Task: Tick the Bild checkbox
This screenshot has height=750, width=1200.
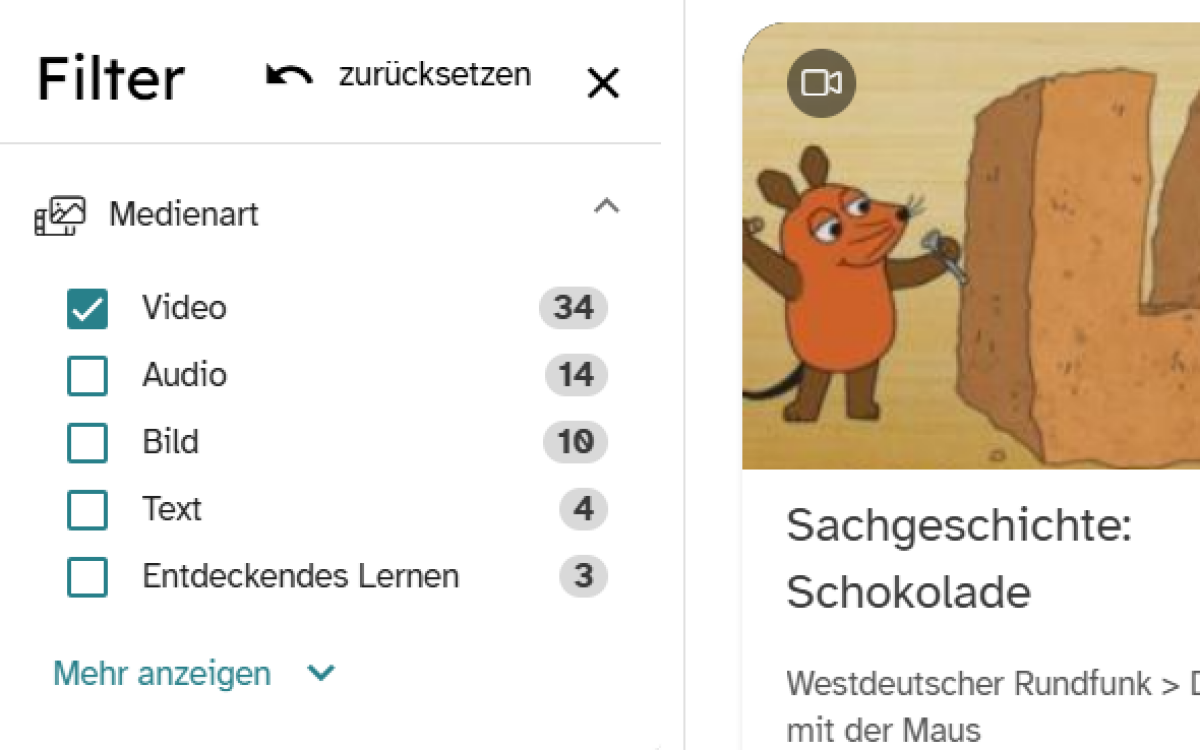Action: pyautogui.click(x=87, y=443)
